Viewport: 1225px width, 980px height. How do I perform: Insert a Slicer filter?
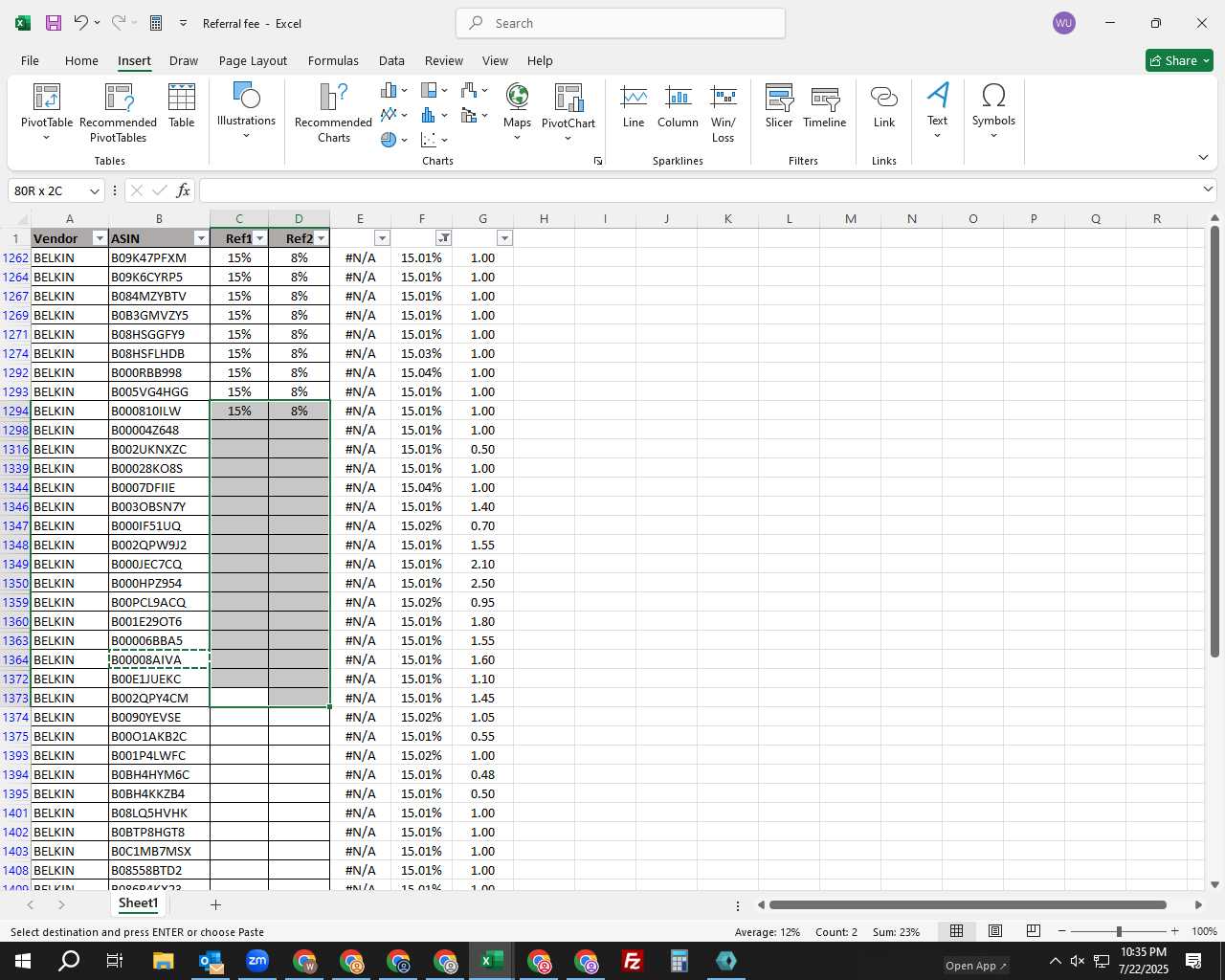(x=779, y=105)
